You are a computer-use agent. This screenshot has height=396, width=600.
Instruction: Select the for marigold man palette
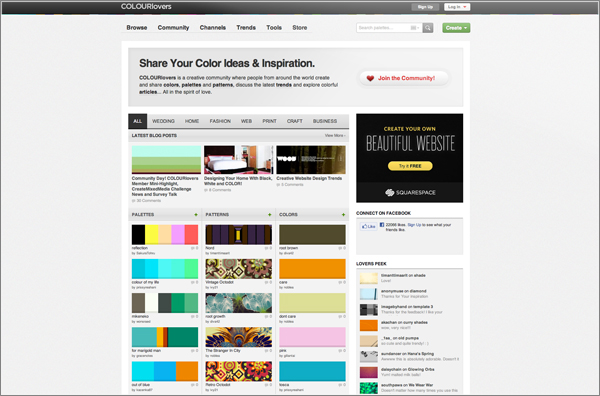coord(165,337)
